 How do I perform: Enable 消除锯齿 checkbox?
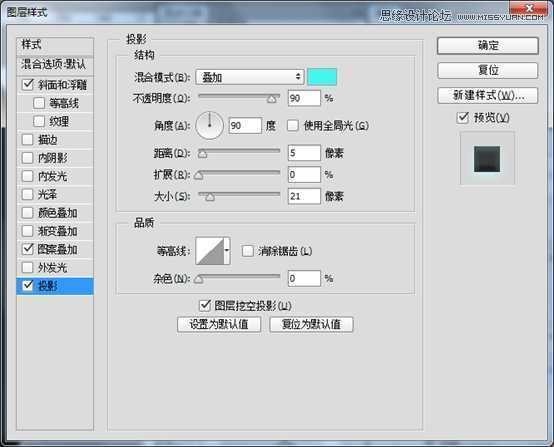248,251
